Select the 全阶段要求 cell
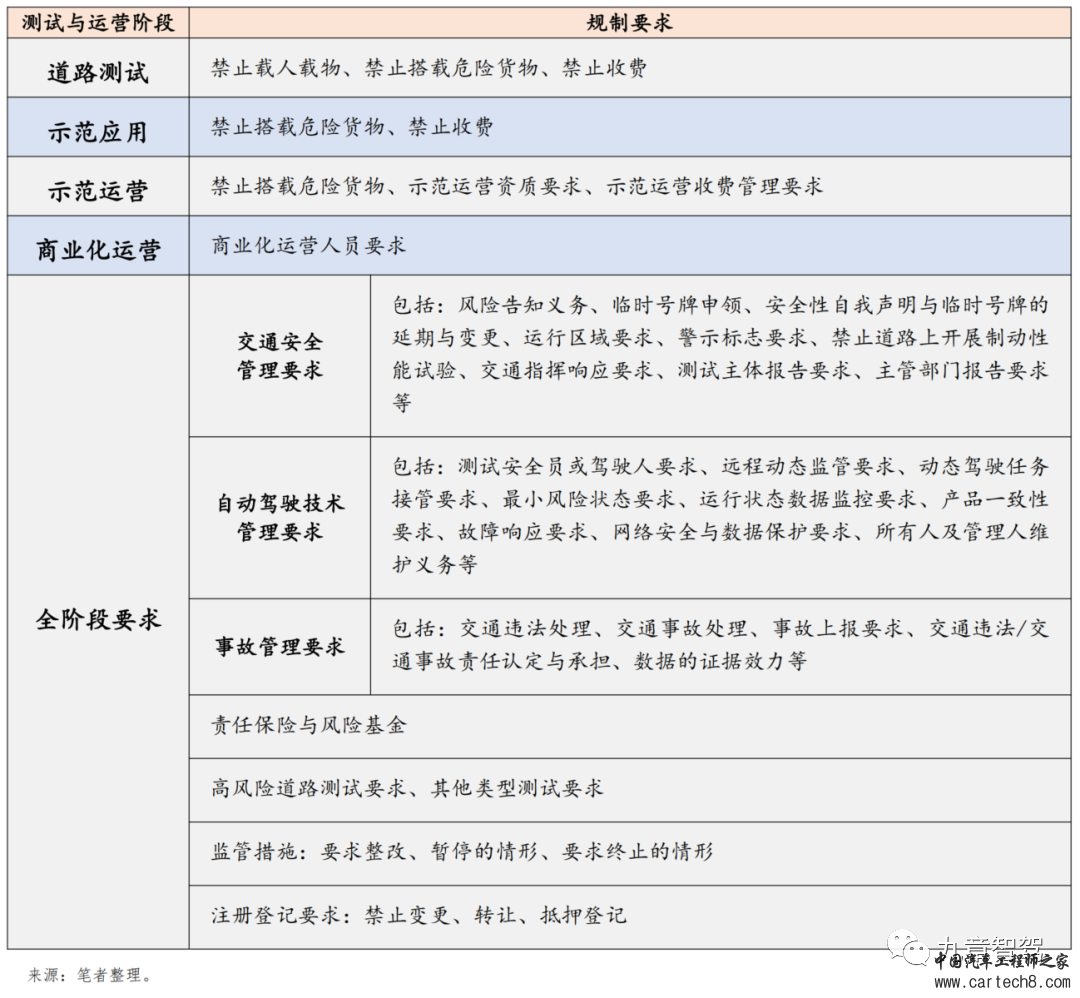The image size is (1080, 998). click(95, 618)
